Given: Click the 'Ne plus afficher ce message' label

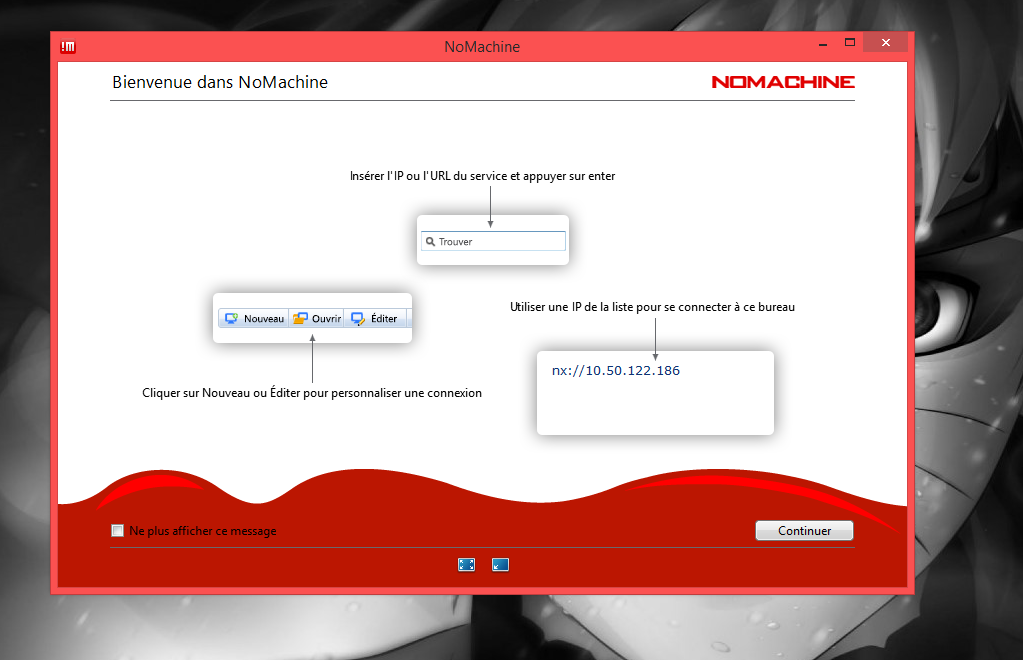Looking at the screenshot, I should [x=203, y=531].
